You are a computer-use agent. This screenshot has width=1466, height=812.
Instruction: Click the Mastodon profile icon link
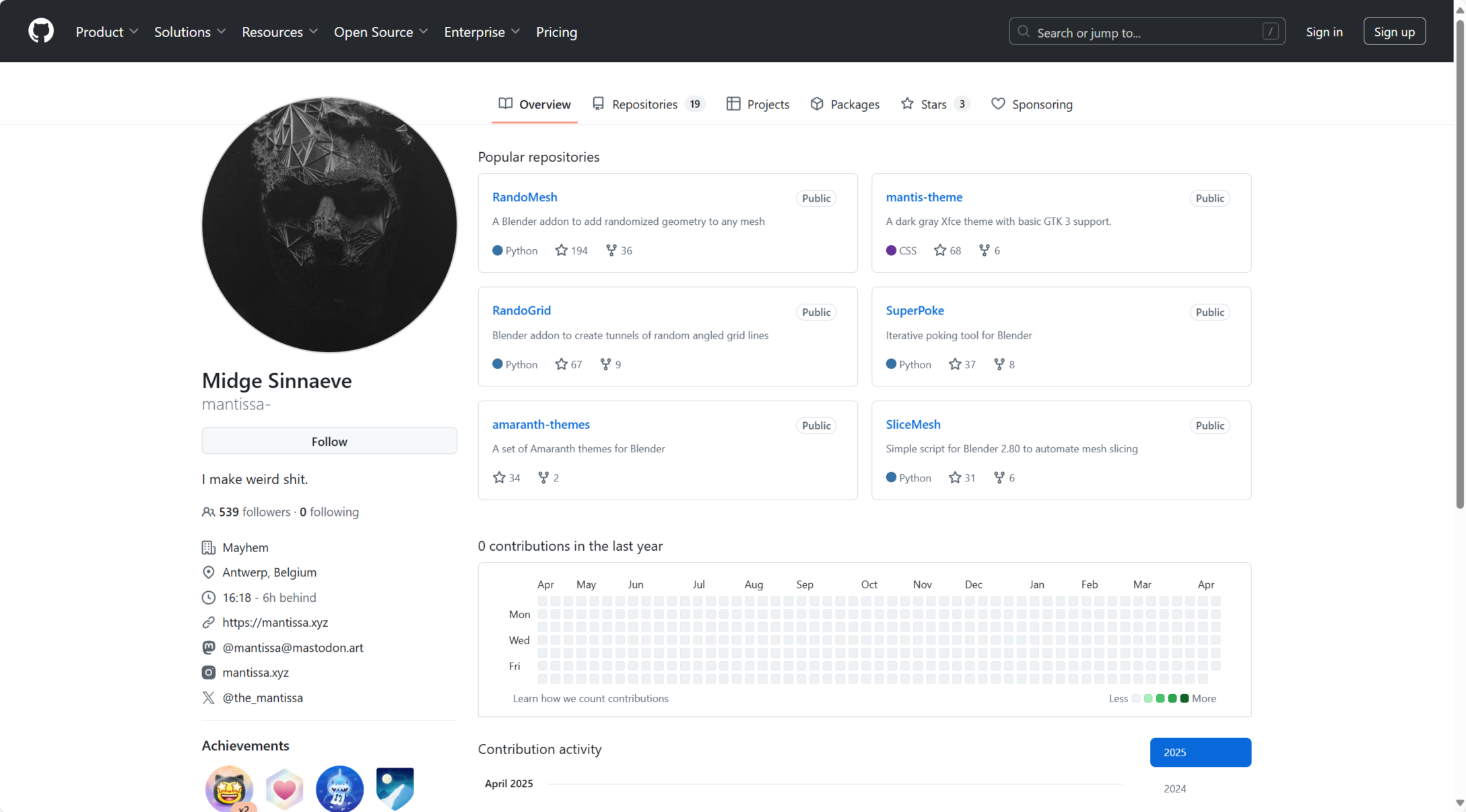[209, 647]
